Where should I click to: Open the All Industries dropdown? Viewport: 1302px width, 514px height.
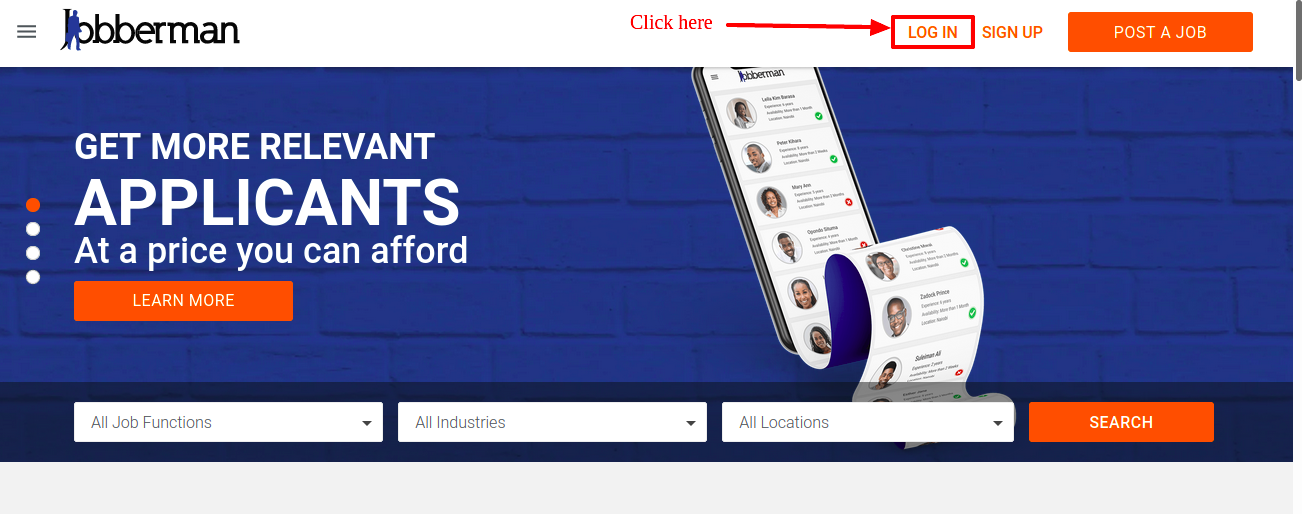(x=552, y=422)
